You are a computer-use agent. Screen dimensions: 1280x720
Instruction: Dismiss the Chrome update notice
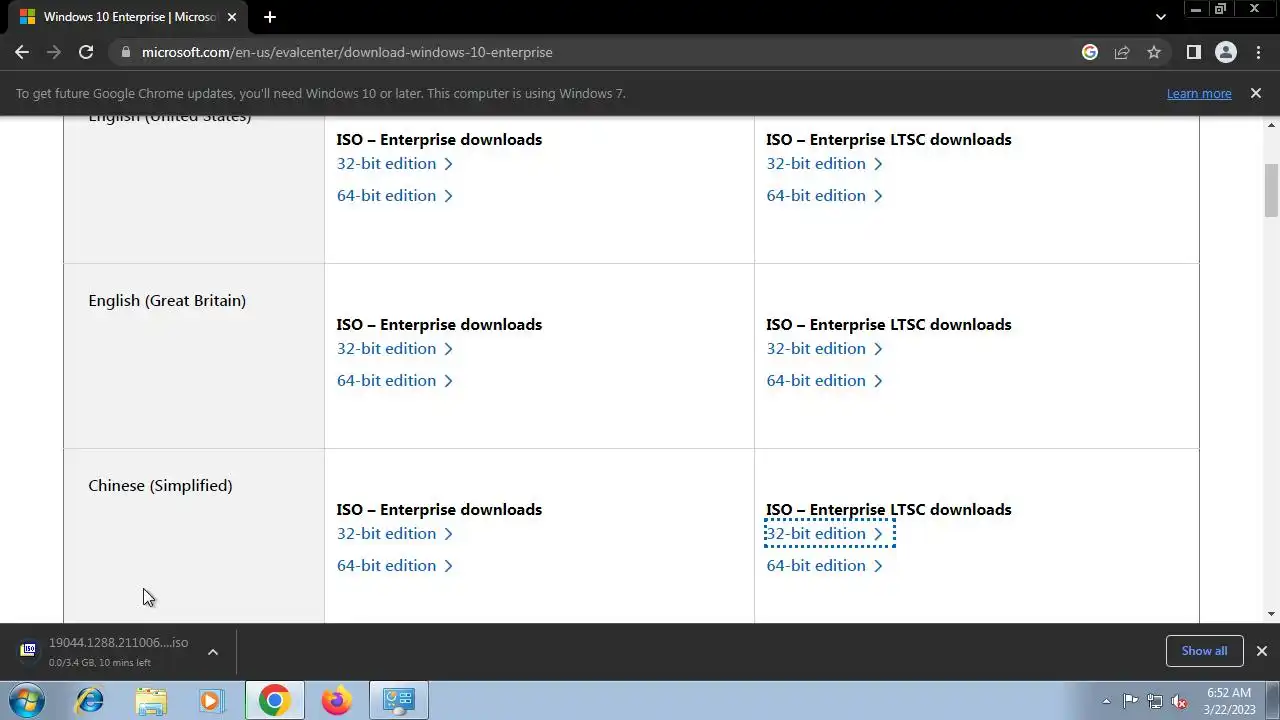1256,93
